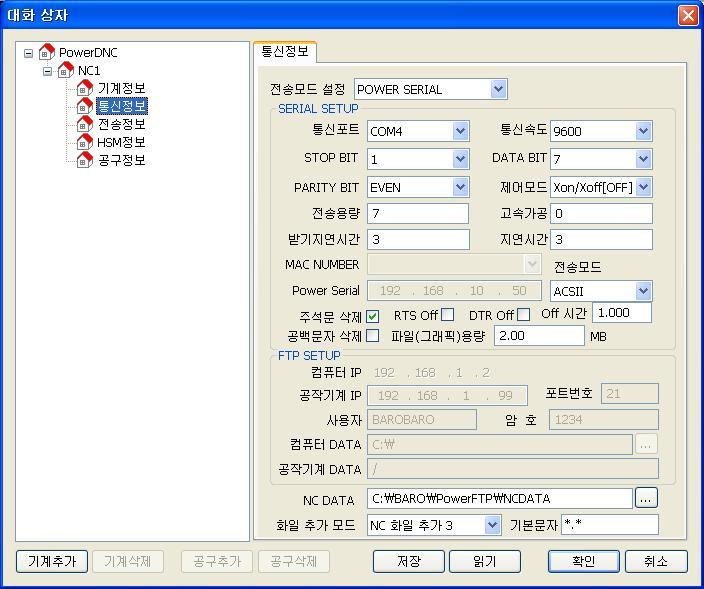This screenshot has height=589, width=704.
Task: Click the 기본문자 input field
Action: (x=610, y=524)
